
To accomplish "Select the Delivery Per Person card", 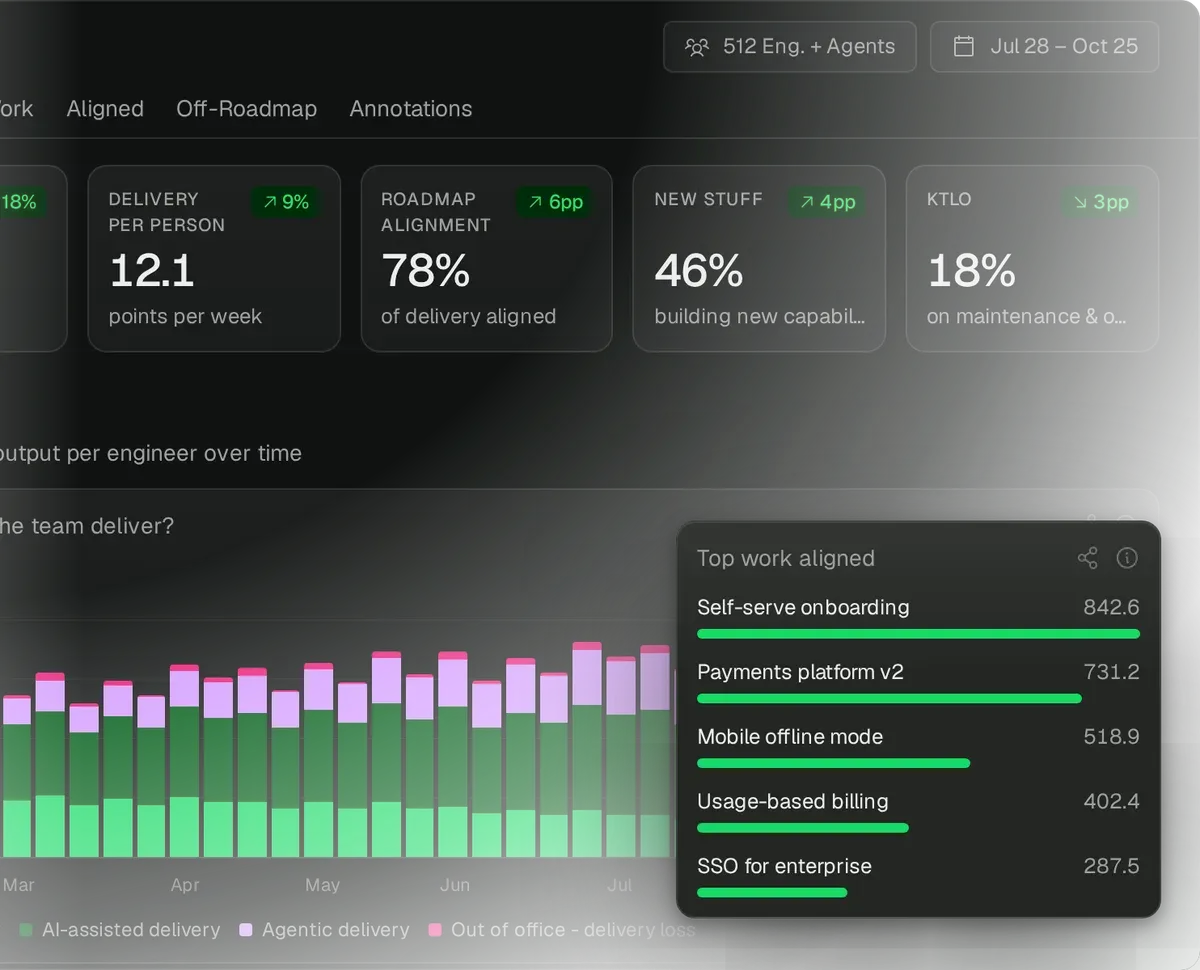I will pyautogui.click(x=214, y=258).
